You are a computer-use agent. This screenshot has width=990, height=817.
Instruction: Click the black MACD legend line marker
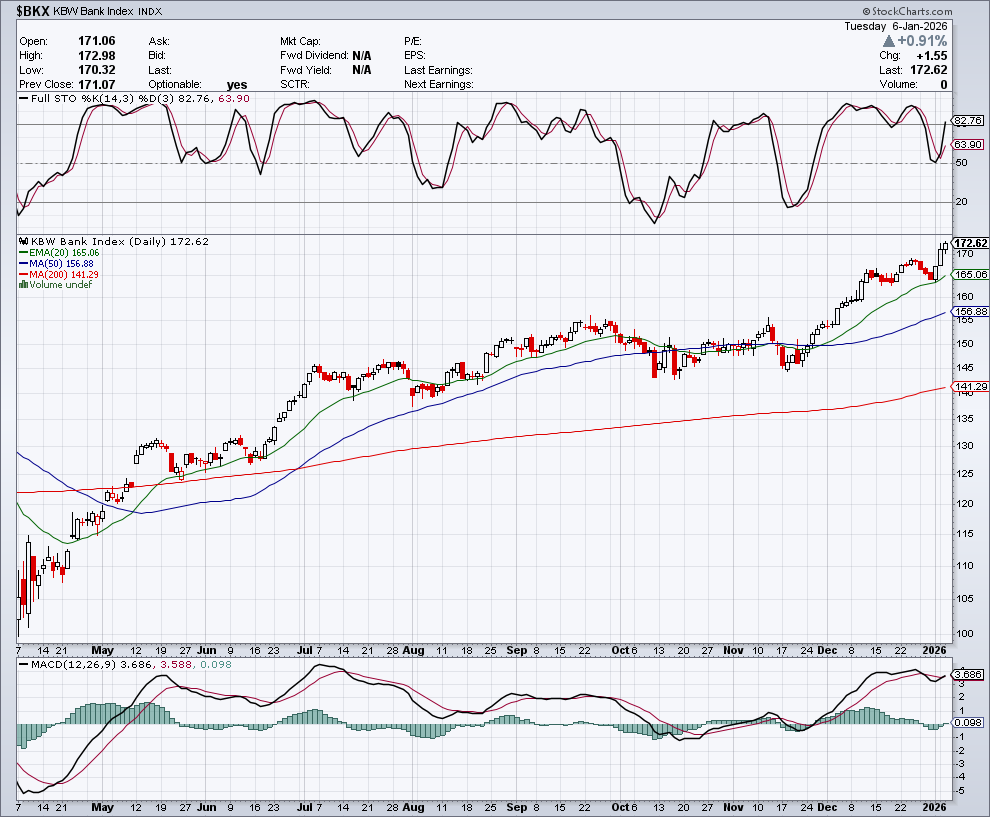tap(24, 663)
